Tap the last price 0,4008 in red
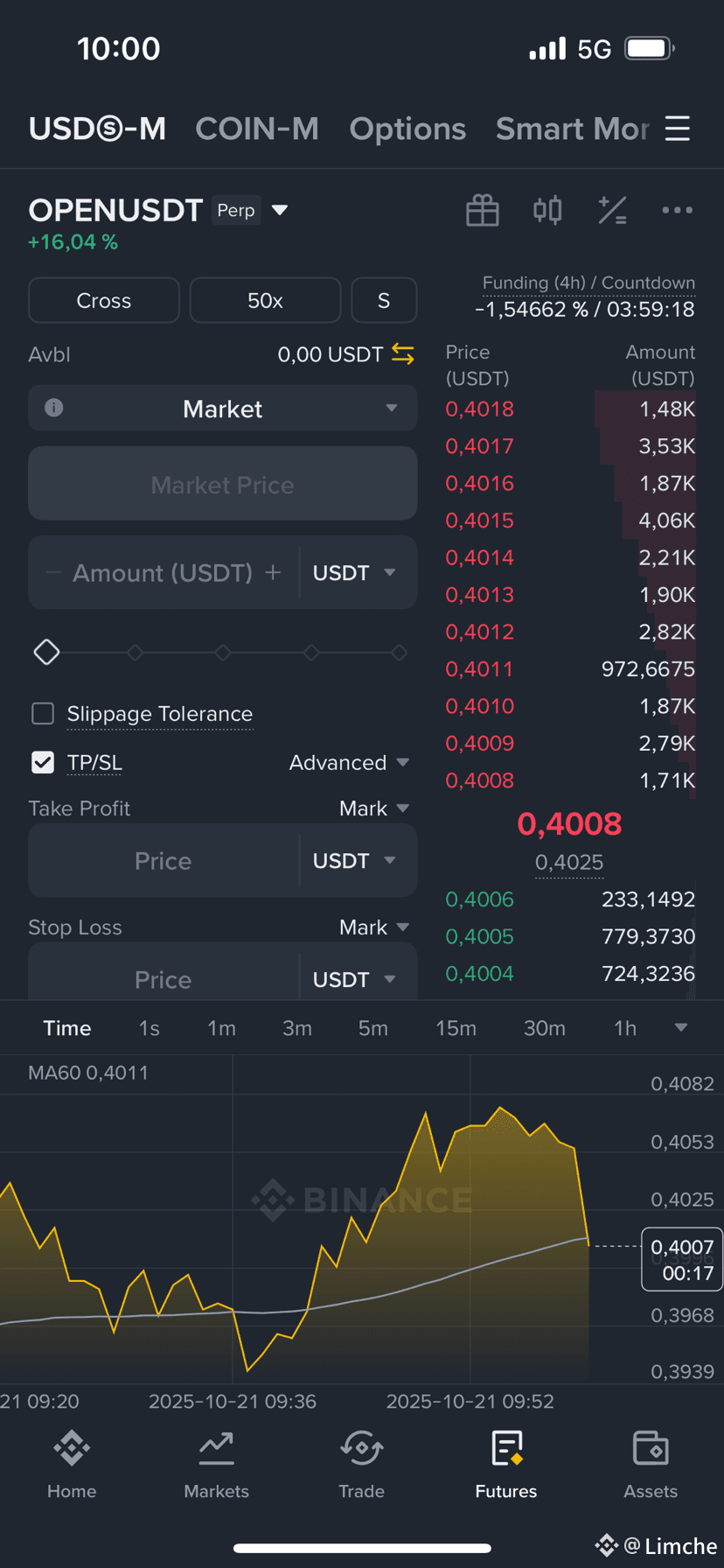This screenshot has width=724, height=1568. tap(569, 823)
